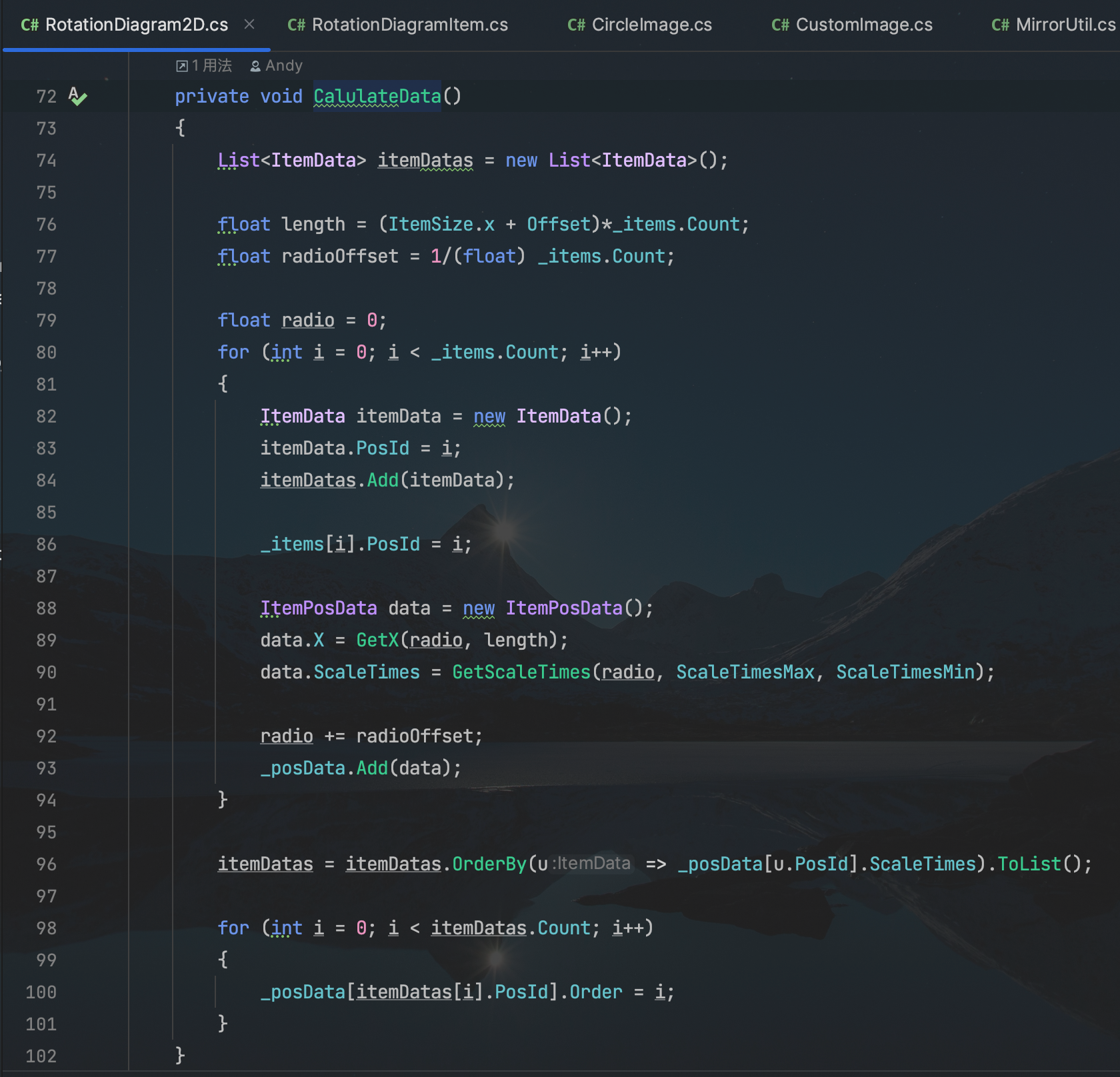Click the C# file icon on RotationDiagramItem.cs tab

click(296, 25)
